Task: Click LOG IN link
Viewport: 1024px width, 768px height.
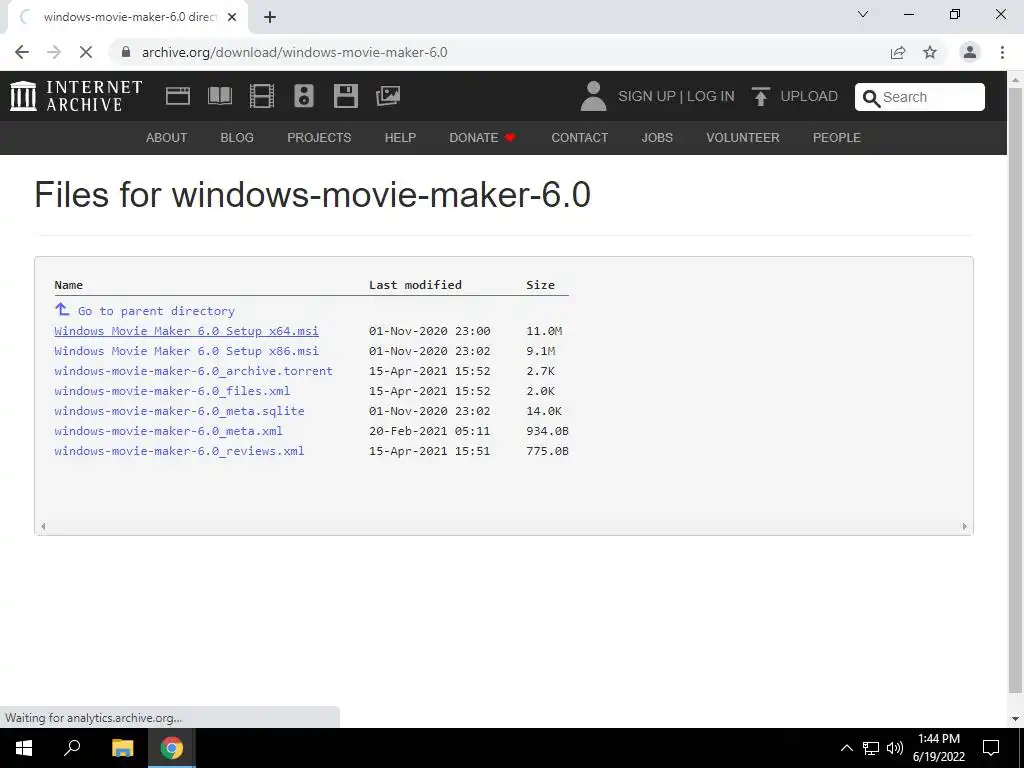Action: point(711,96)
